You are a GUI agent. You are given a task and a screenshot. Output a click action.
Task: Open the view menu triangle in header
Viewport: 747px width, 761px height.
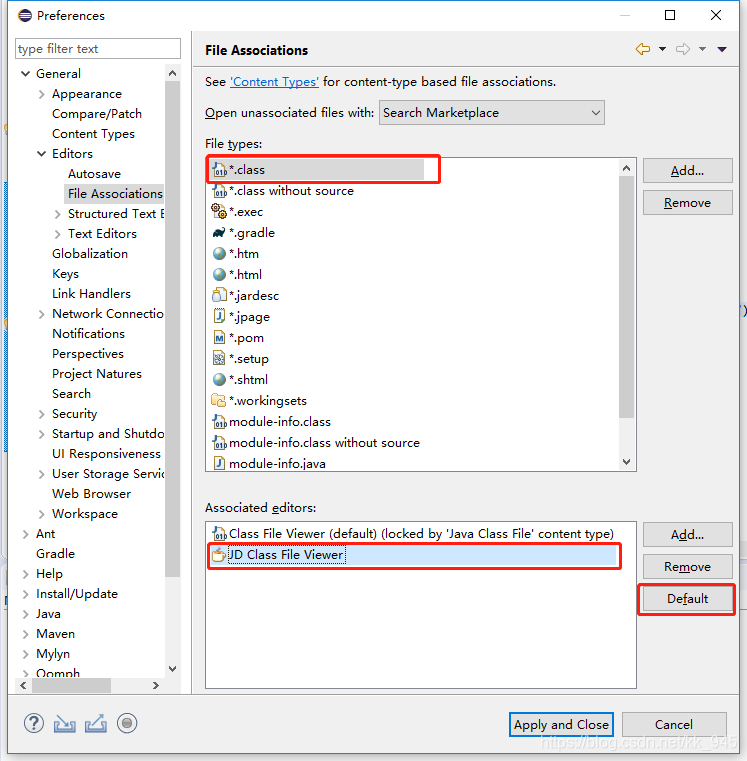(722, 49)
